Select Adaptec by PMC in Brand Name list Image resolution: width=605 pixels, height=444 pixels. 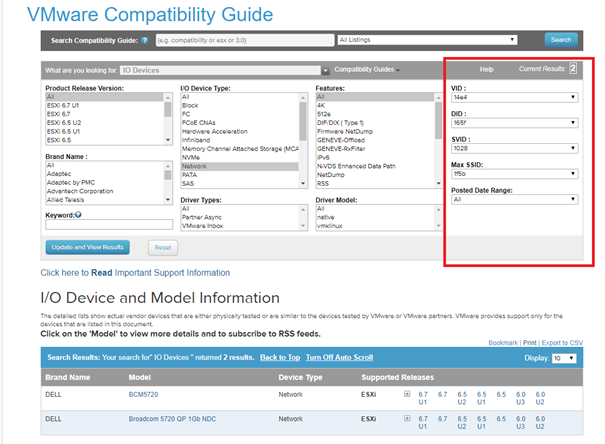pos(104,182)
